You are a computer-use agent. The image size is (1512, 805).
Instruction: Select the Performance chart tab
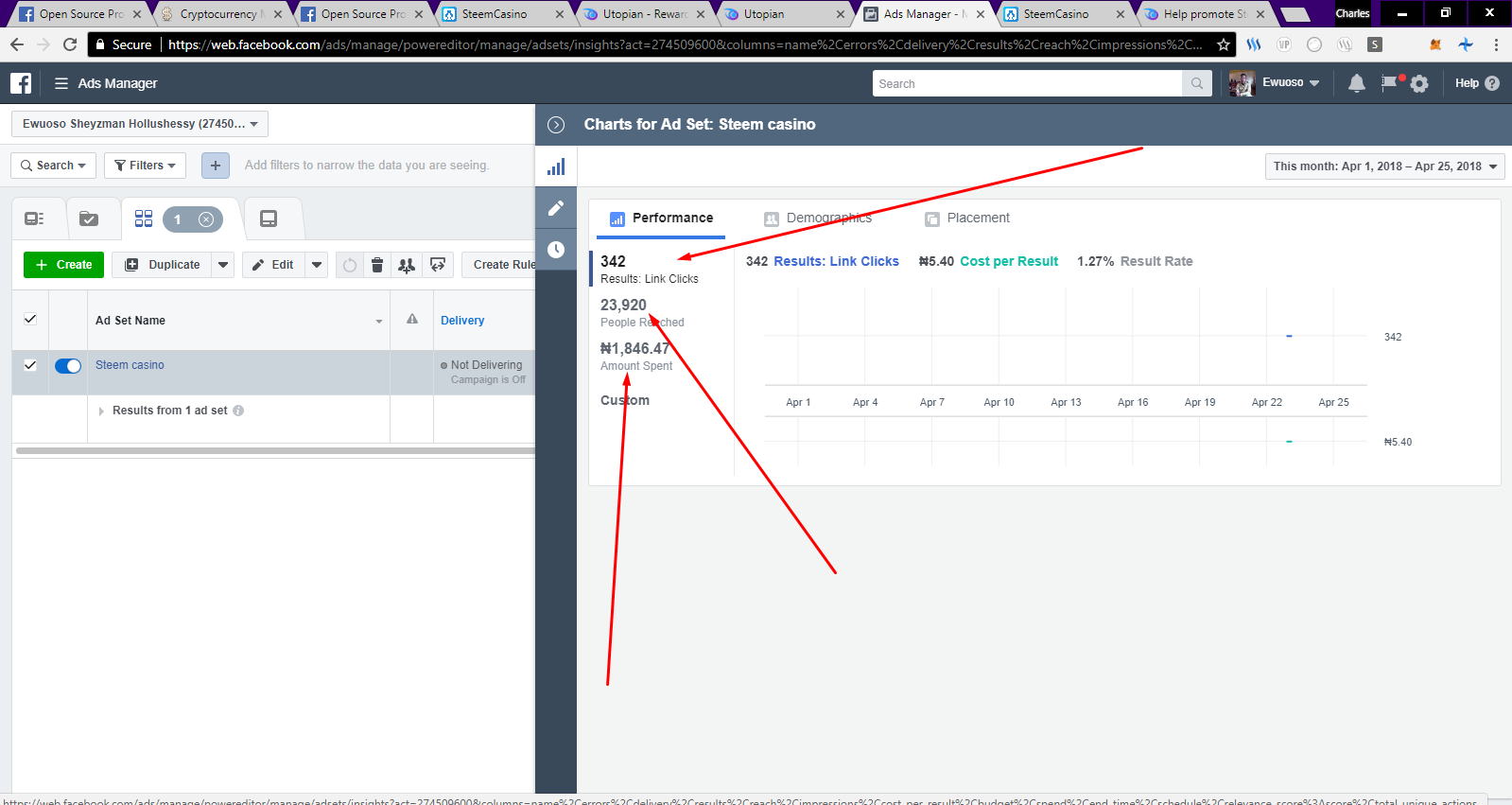pyautogui.click(x=661, y=219)
